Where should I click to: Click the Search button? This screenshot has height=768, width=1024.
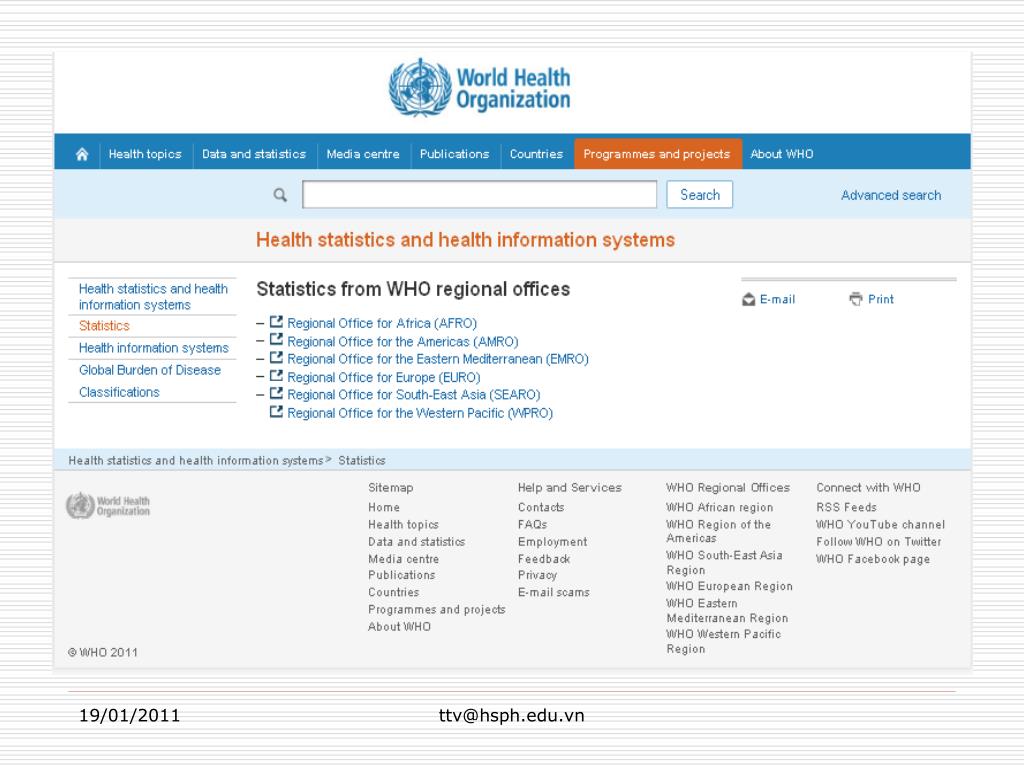pos(699,195)
